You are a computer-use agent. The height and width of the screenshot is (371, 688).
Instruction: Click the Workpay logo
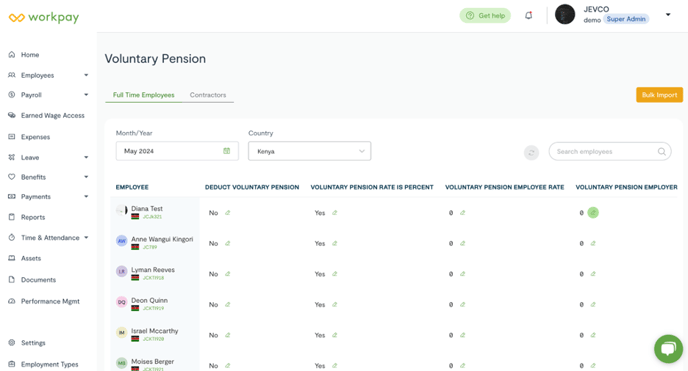[44, 18]
